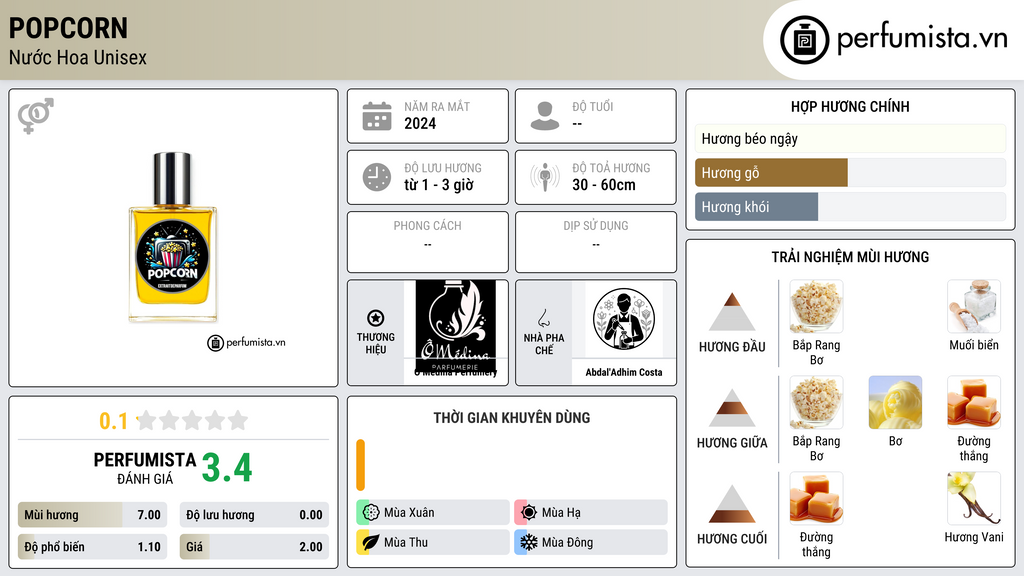1024x576 pixels.
Task: Click the Hợp hương chính heading
Action: (x=850, y=106)
